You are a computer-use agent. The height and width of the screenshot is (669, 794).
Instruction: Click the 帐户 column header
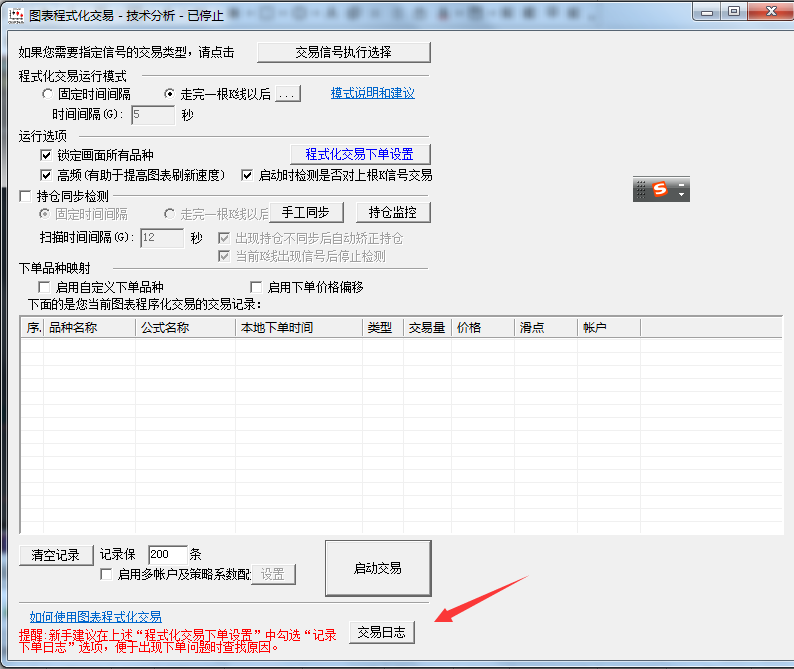click(609, 328)
